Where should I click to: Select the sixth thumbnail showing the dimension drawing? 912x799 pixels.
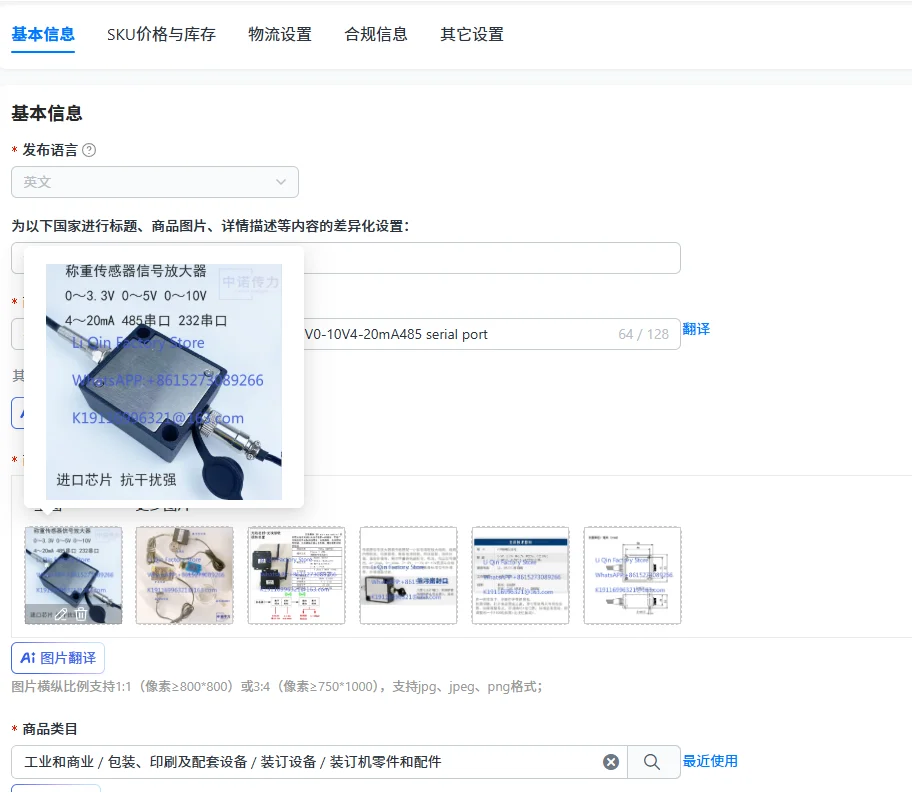[x=632, y=575]
